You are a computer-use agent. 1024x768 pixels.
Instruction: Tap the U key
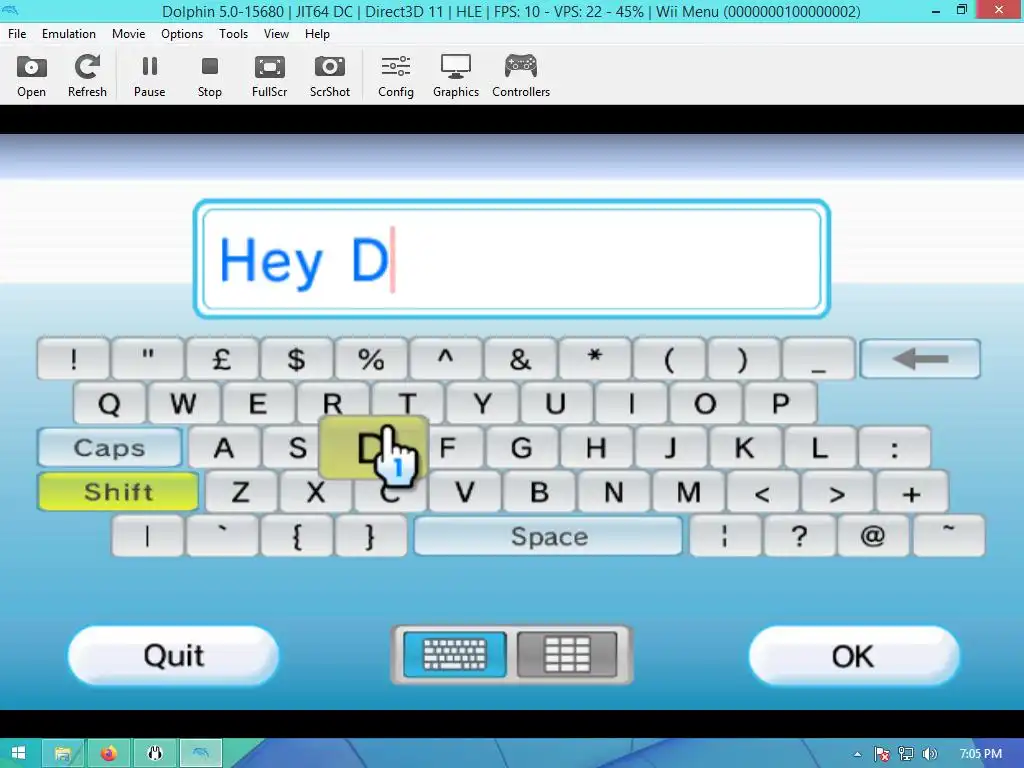click(556, 403)
